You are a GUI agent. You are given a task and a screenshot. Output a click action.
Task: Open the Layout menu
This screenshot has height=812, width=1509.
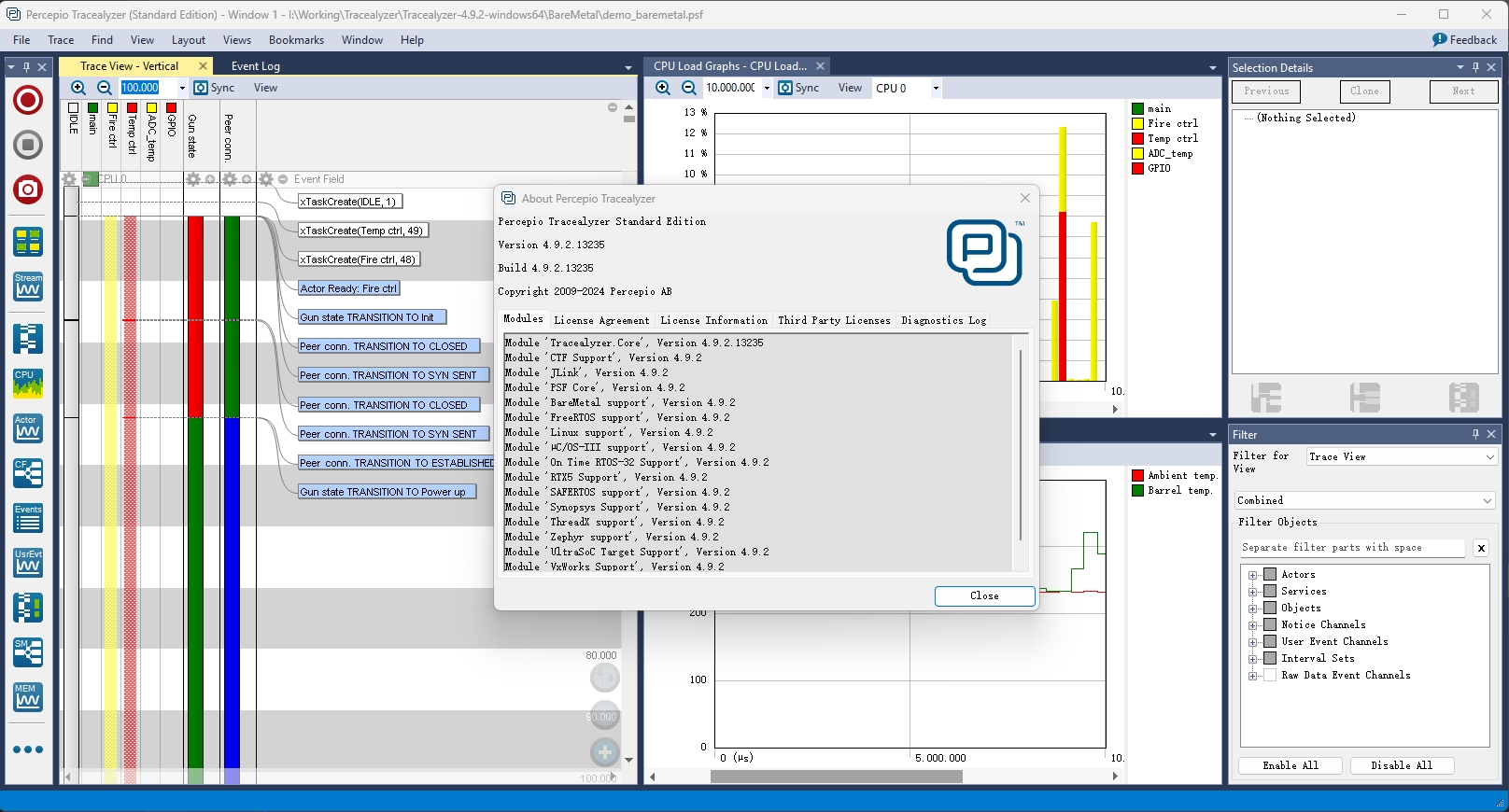click(x=188, y=40)
